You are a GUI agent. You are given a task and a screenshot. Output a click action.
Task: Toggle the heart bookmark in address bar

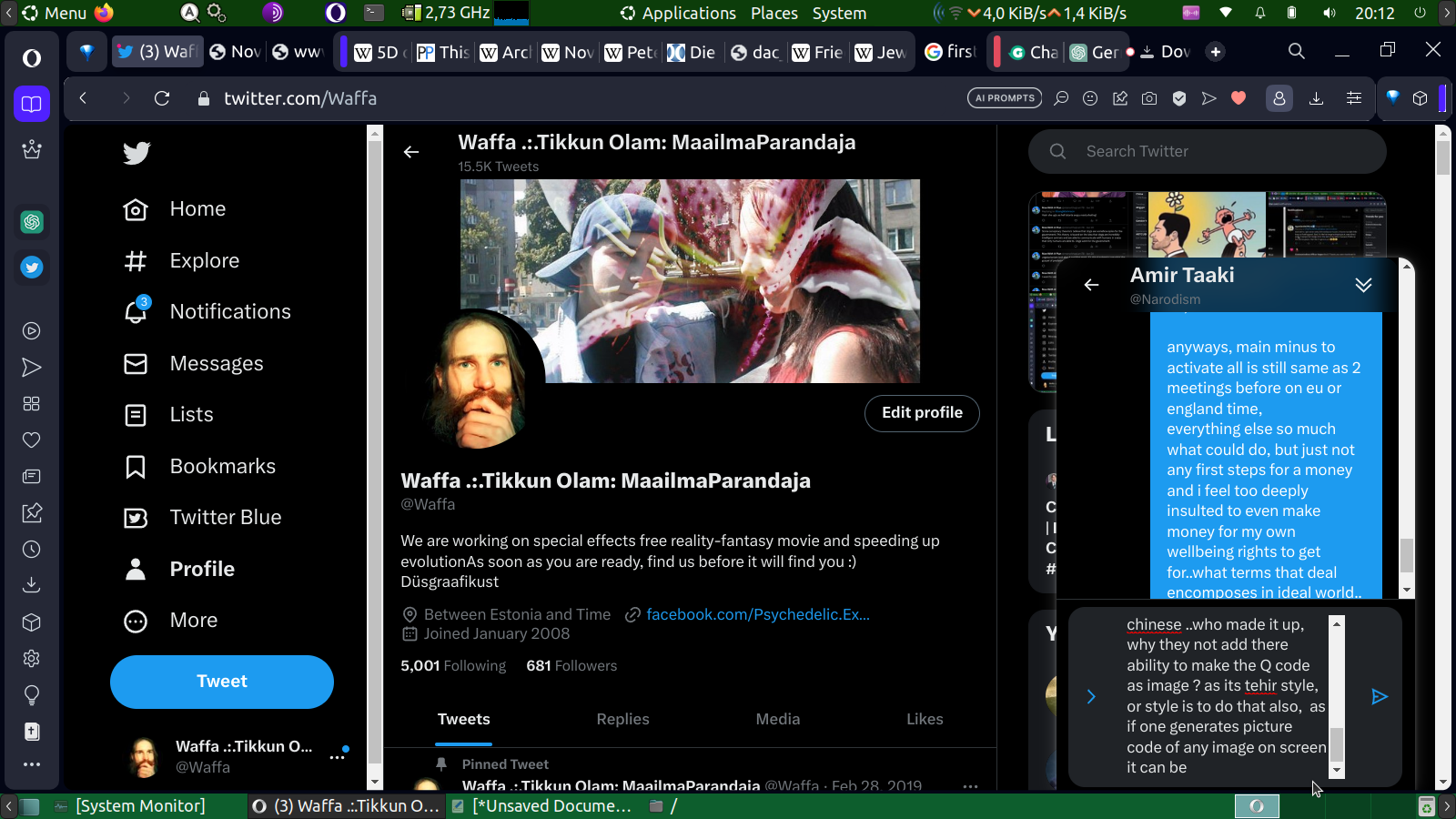(x=1239, y=98)
